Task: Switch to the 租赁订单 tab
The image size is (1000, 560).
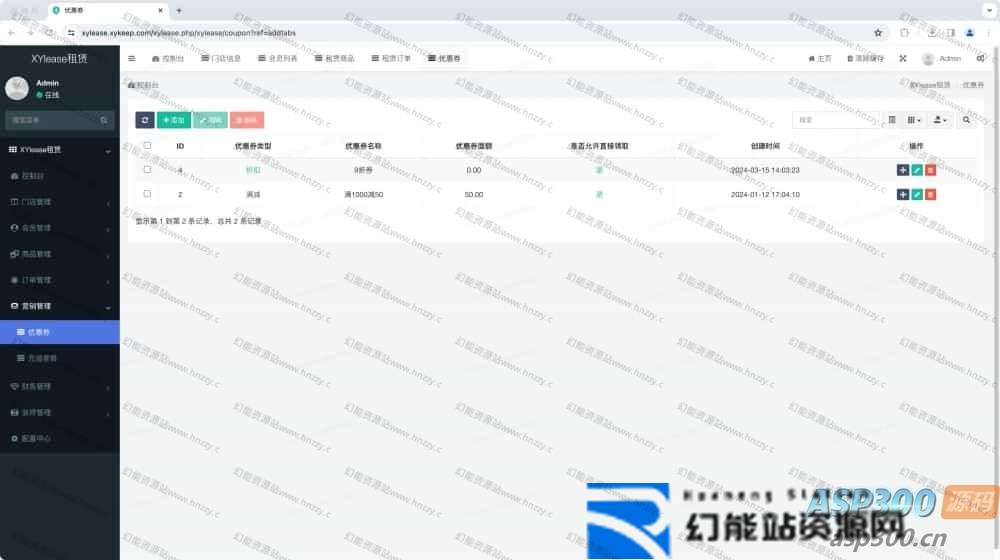Action: [x=390, y=59]
